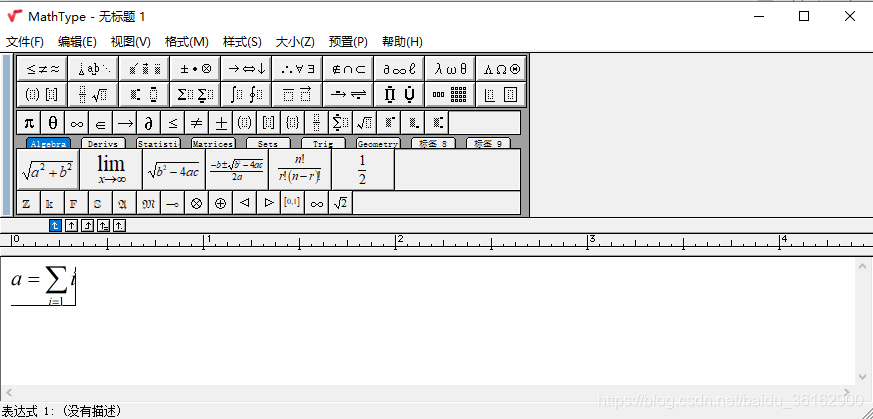Insert the lim x→∞ expression

pos(111,169)
